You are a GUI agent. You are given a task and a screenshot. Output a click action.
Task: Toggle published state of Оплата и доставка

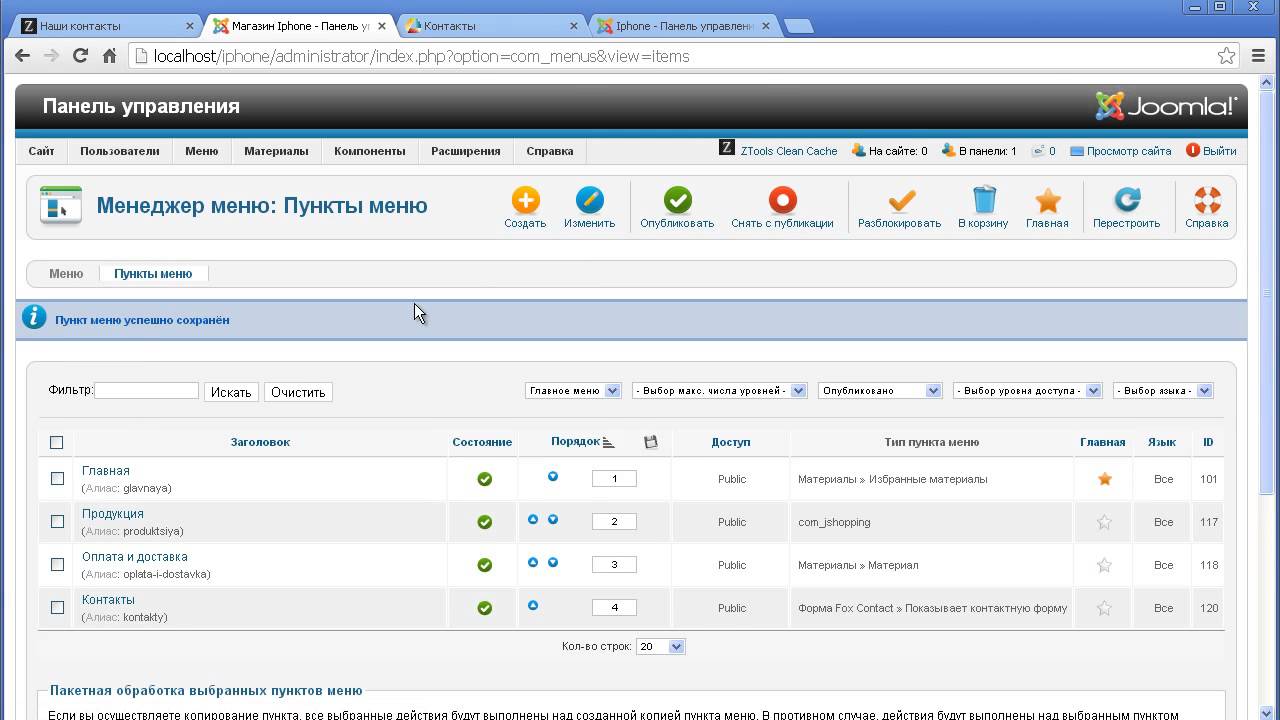point(485,565)
